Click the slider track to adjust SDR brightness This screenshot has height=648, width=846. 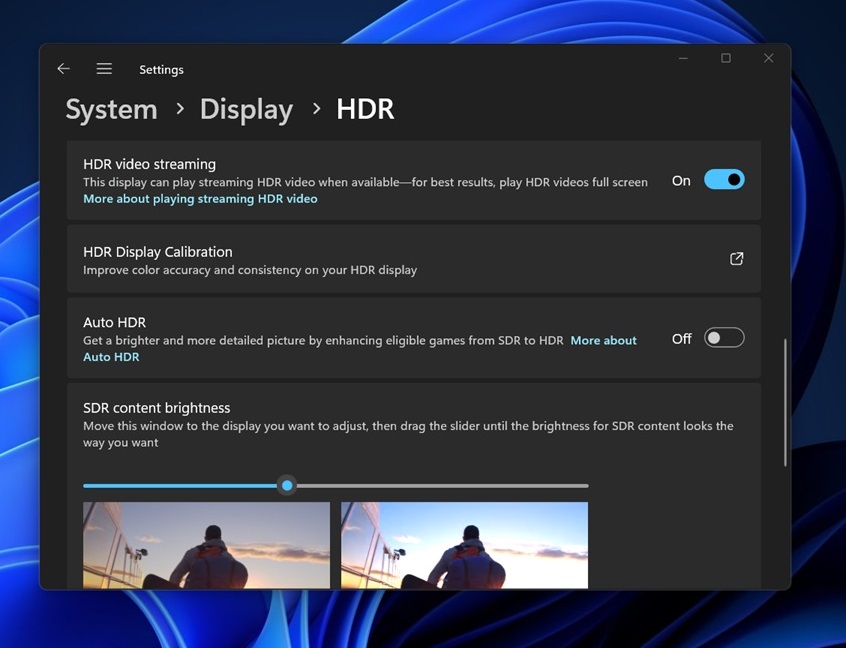[x=450, y=485]
